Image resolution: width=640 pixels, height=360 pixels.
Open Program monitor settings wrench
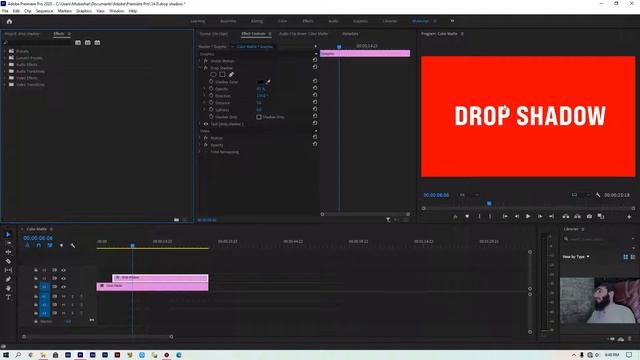(598, 195)
